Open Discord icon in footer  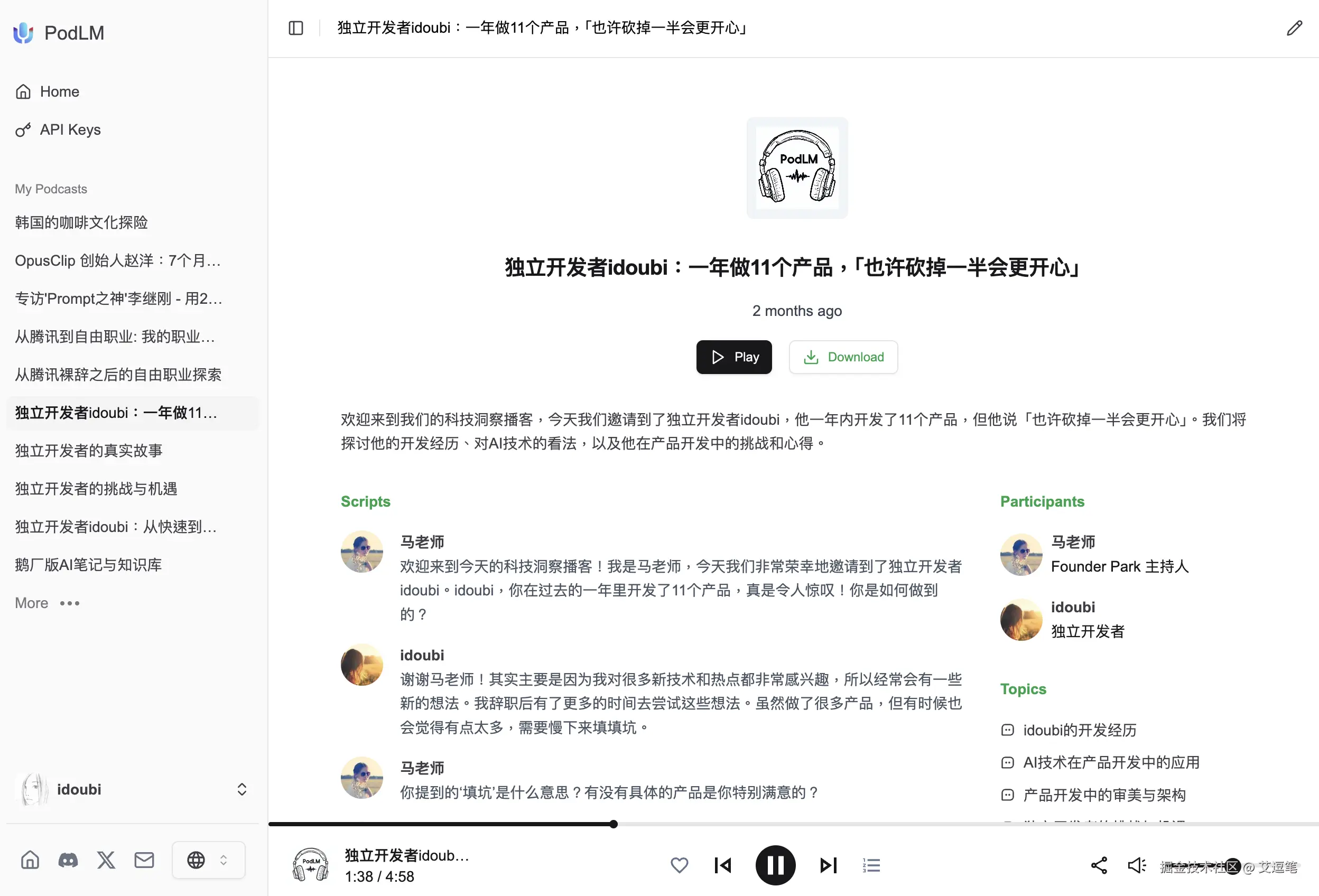pyautogui.click(x=68, y=860)
